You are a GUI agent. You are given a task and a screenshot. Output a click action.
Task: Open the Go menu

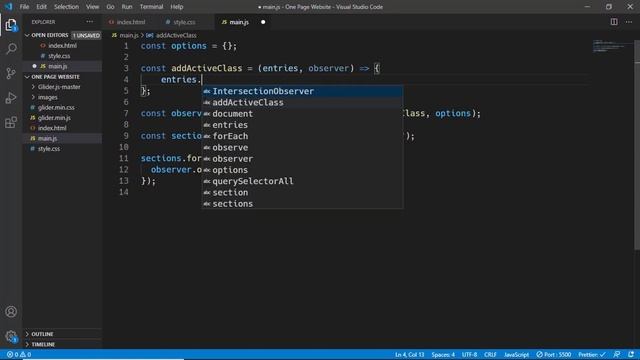click(110, 7)
